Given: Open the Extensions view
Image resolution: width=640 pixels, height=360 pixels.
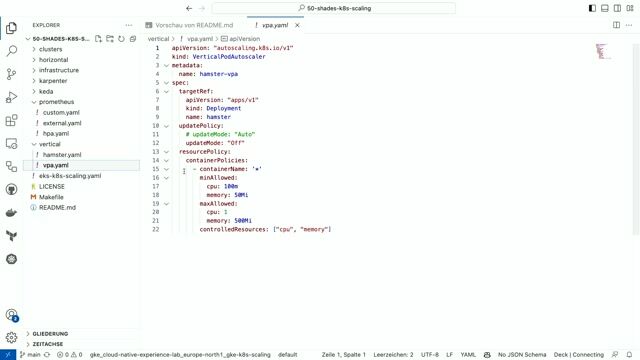Looking at the screenshot, I should click(11, 120).
